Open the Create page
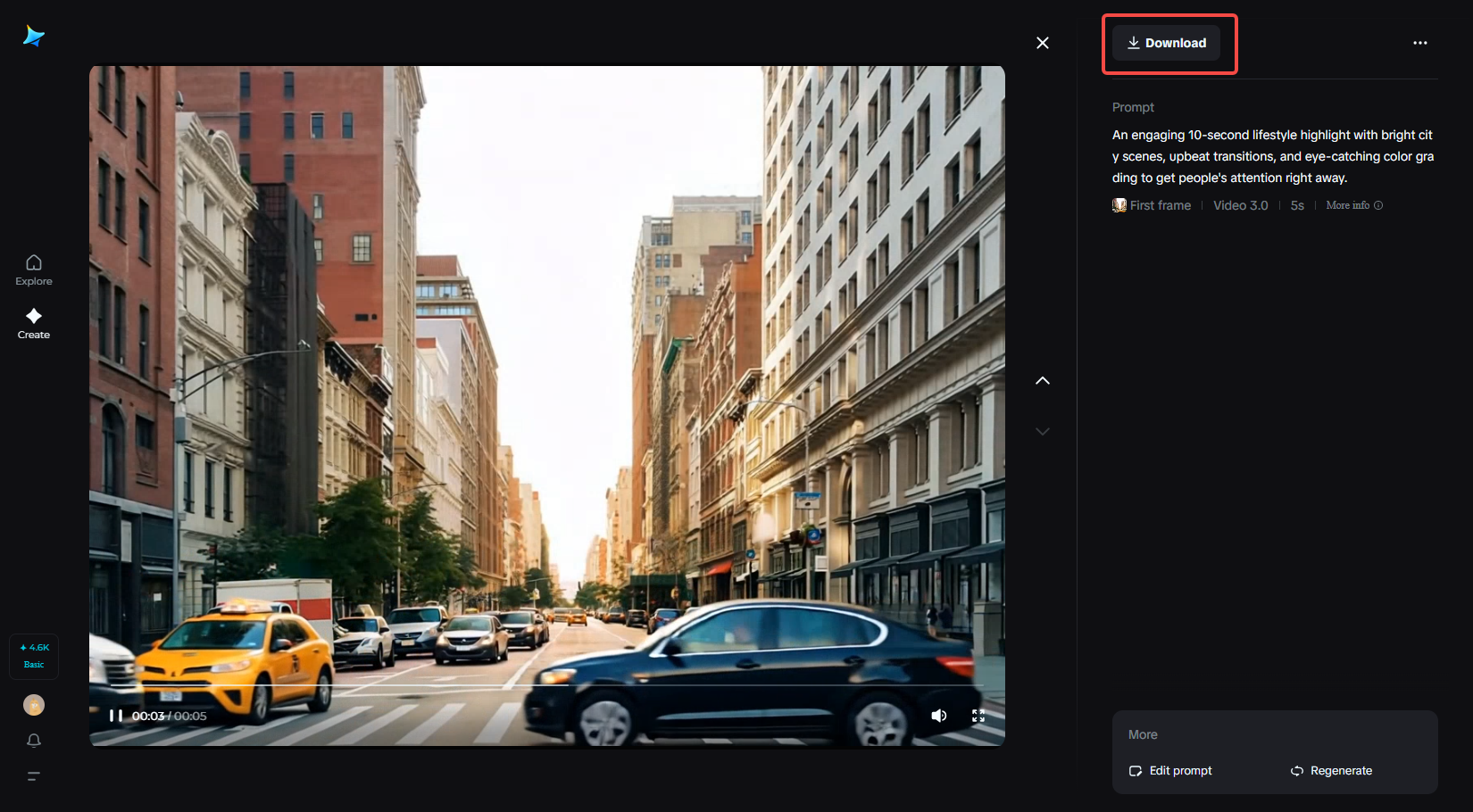The image size is (1473, 812). (34, 323)
